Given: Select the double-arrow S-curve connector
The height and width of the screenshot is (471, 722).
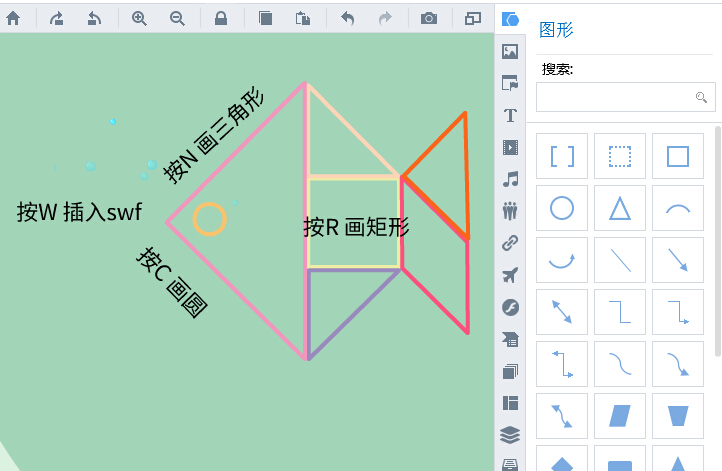Looking at the screenshot, I should point(562,416).
